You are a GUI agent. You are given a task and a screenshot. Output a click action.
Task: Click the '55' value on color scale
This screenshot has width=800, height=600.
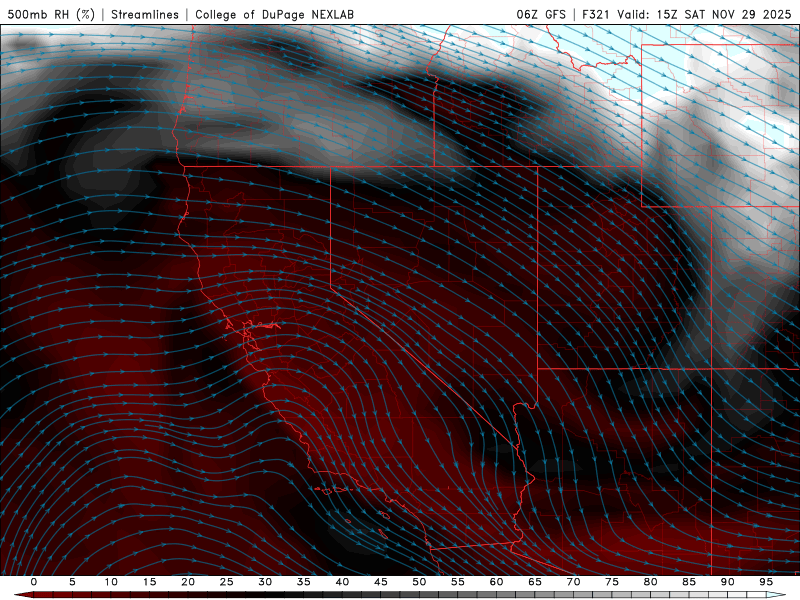point(458,582)
